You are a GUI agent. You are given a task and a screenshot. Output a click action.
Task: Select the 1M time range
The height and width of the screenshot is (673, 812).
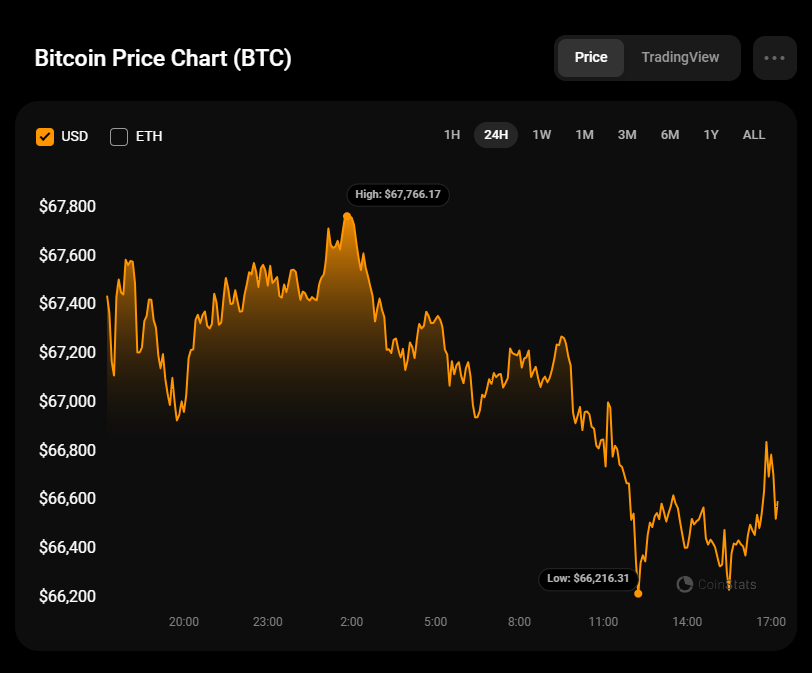click(x=585, y=135)
